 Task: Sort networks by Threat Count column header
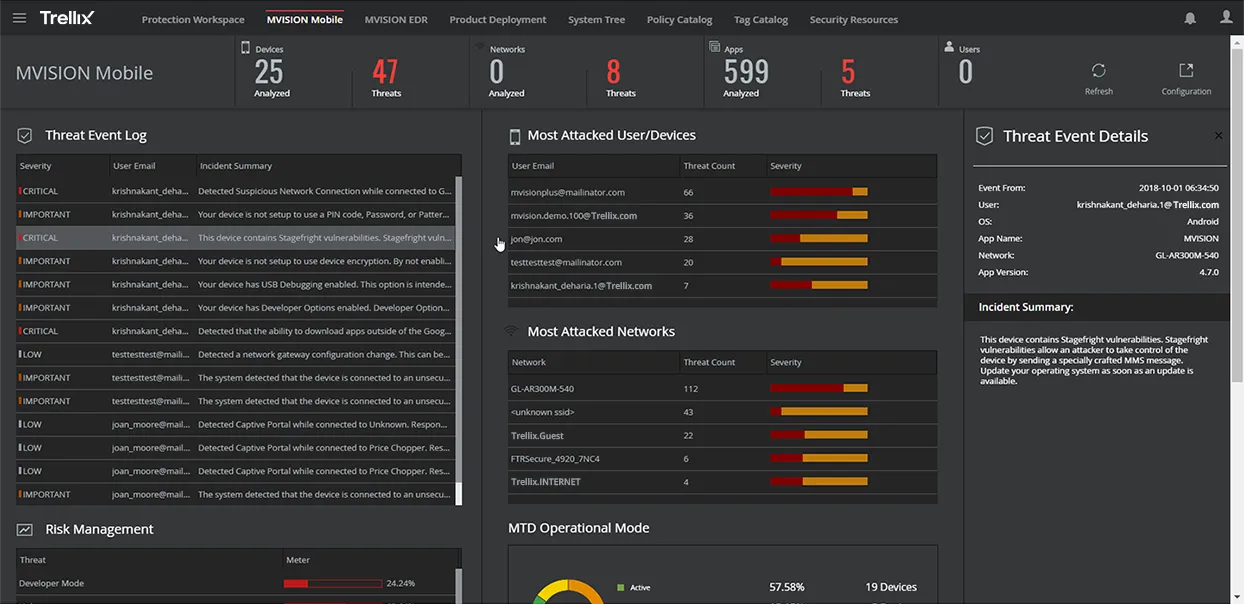coord(709,362)
